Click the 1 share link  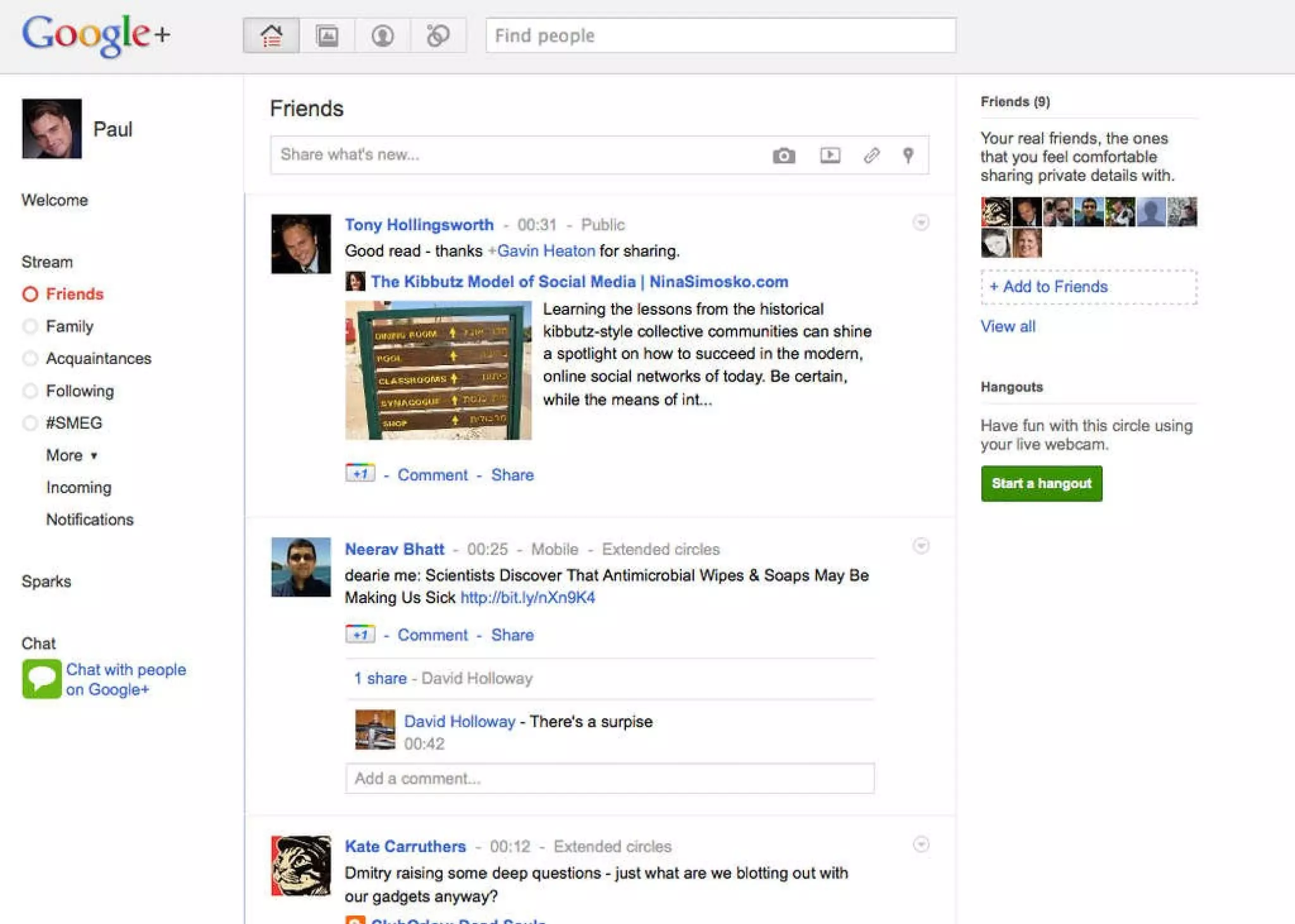[x=381, y=678]
